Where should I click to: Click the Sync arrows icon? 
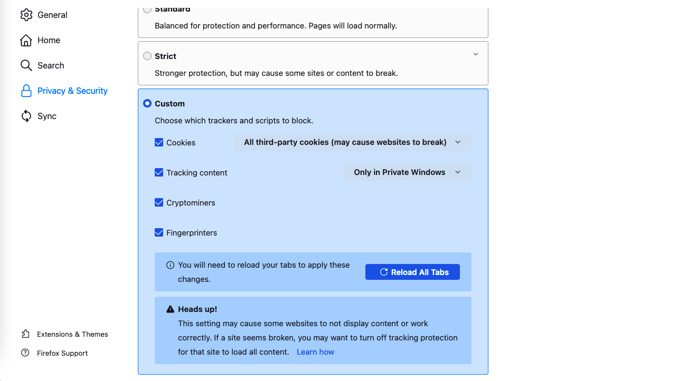[x=26, y=116]
